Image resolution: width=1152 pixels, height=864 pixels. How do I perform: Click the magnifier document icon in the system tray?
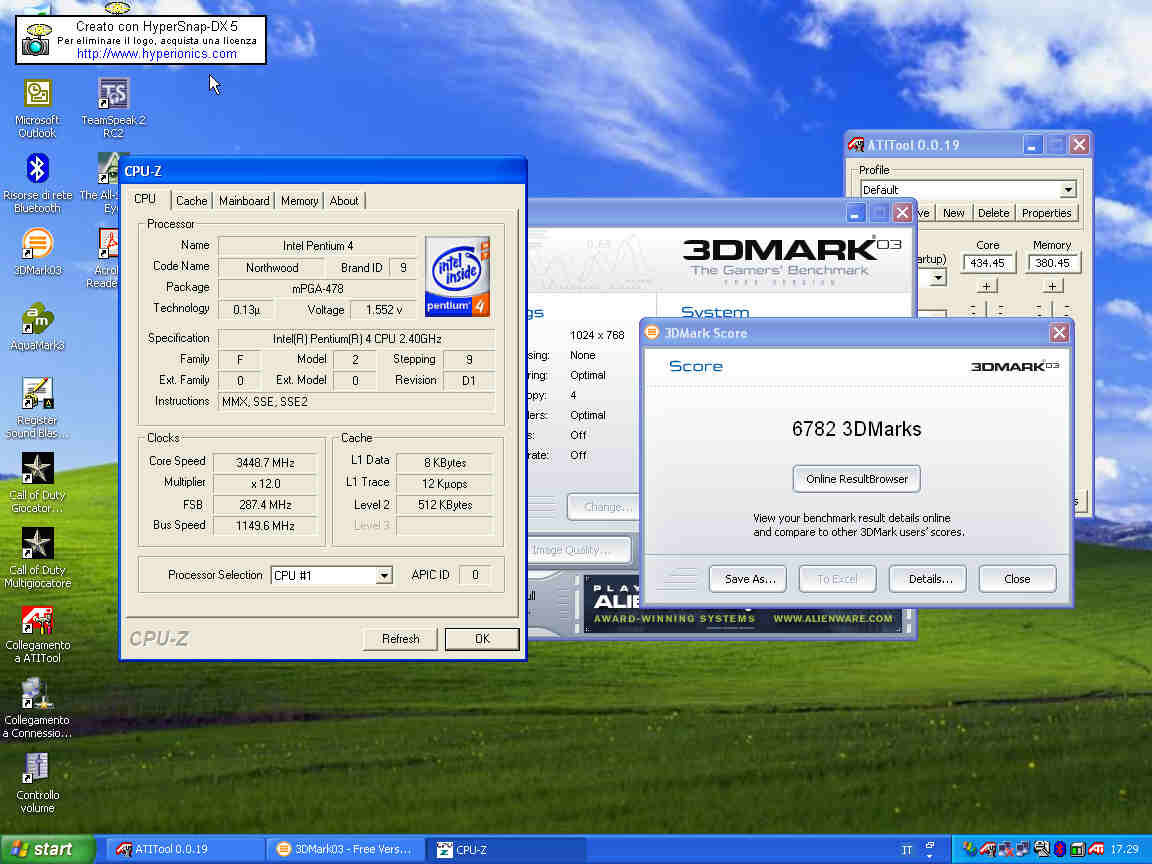click(1041, 849)
